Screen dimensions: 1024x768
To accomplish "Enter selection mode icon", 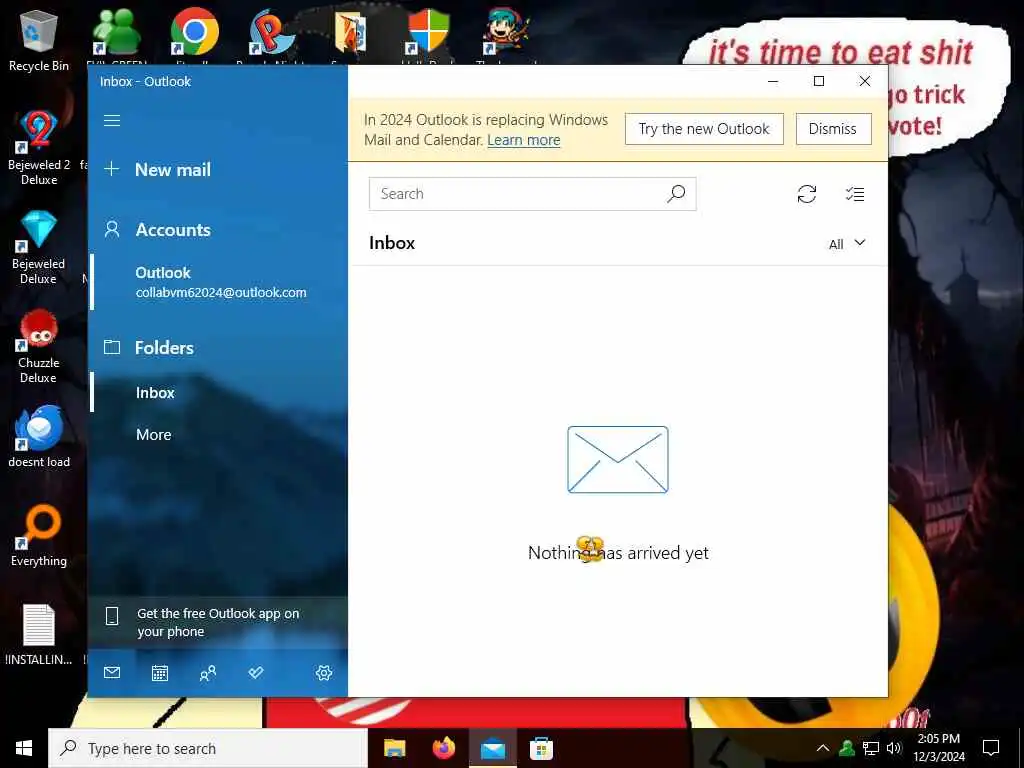I will (855, 194).
